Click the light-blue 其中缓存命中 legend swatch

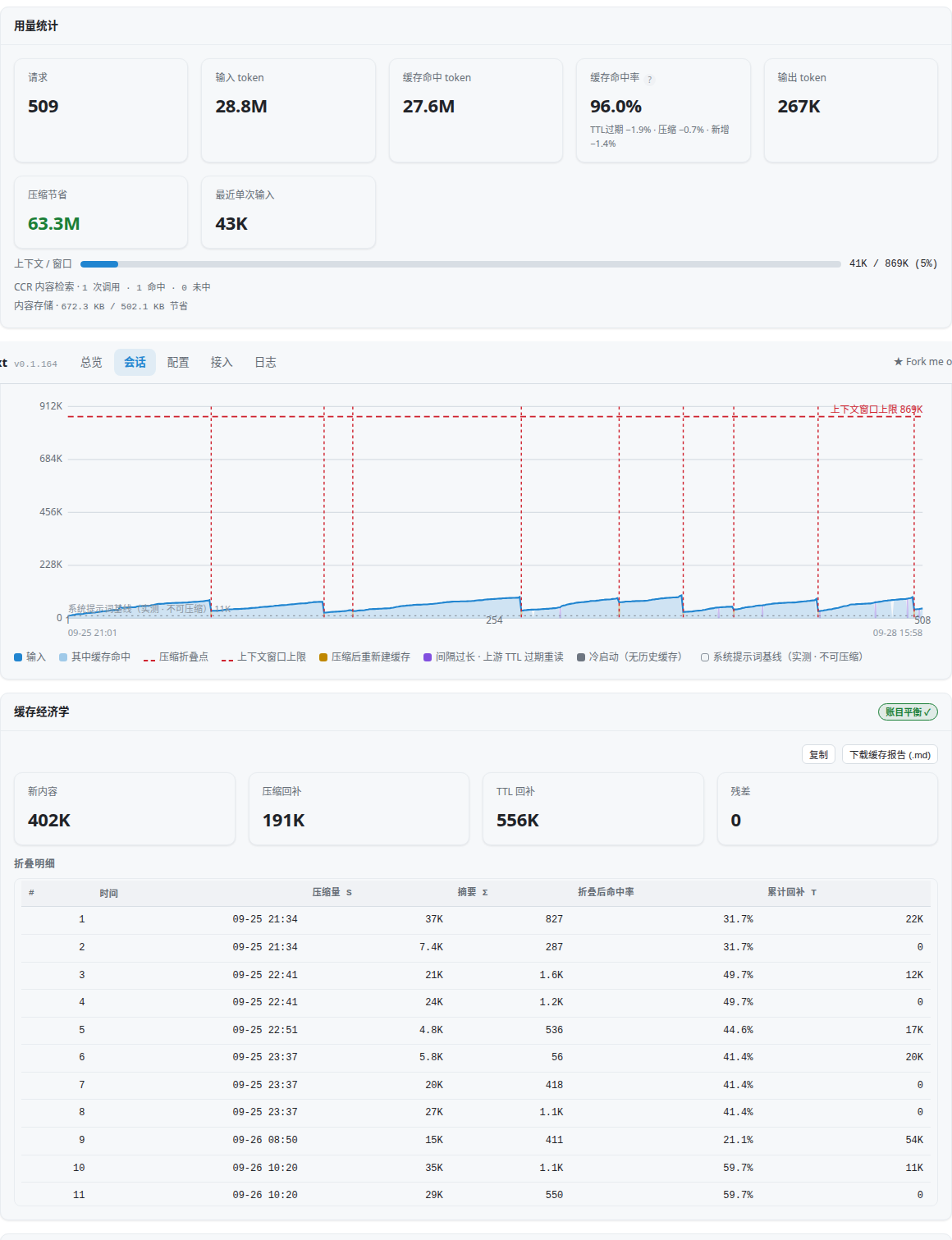tap(63, 657)
